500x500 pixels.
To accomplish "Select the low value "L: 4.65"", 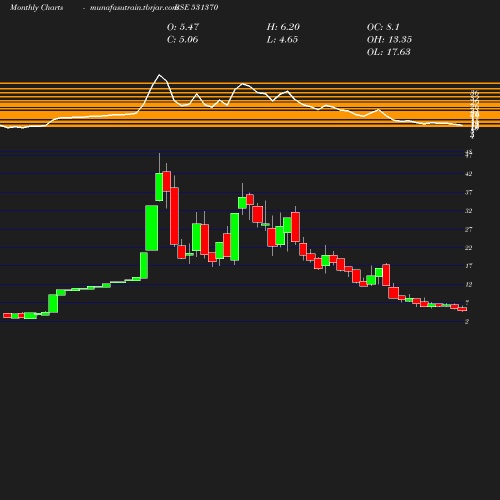I will click(282, 40).
